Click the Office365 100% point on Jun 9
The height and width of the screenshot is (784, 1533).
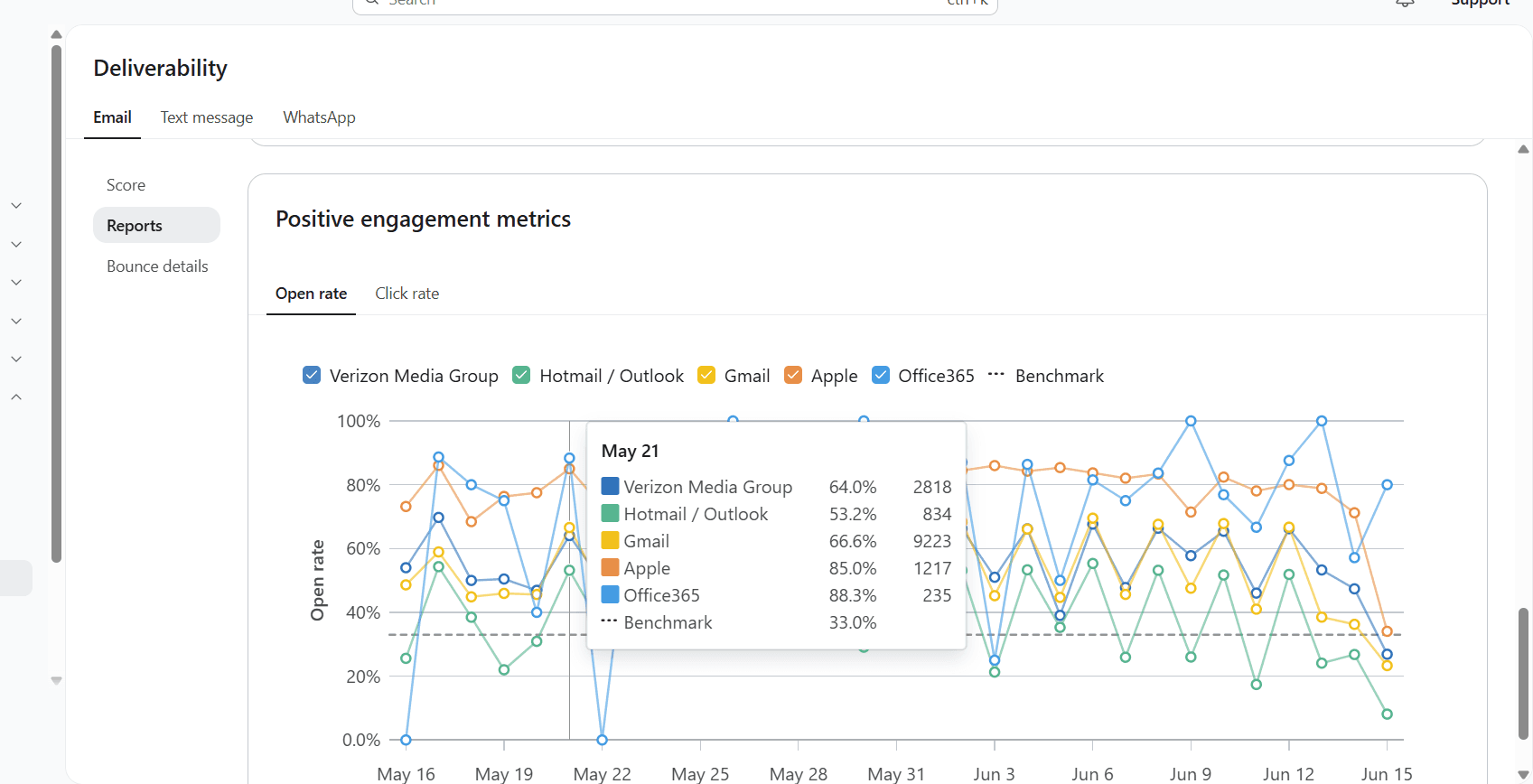[x=1191, y=421]
